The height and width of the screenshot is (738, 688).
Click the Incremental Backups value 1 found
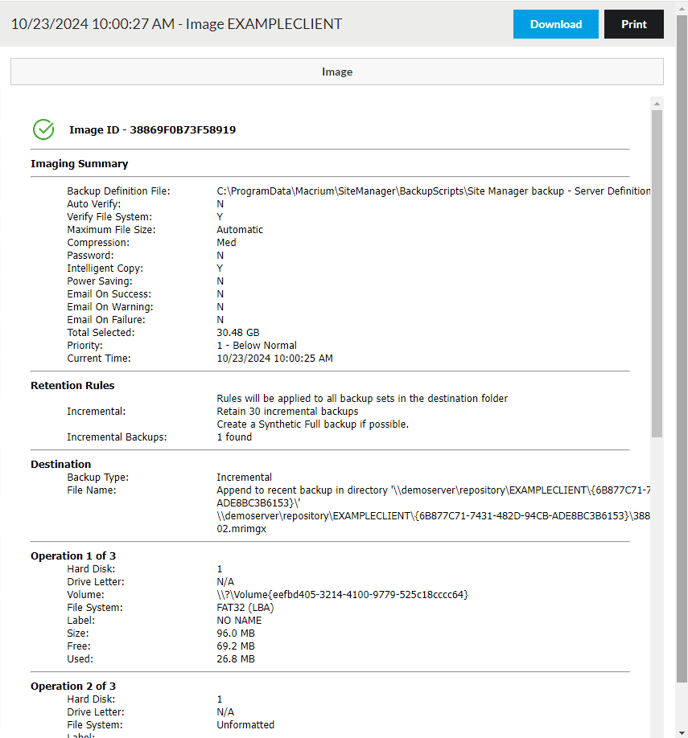[234, 437]
